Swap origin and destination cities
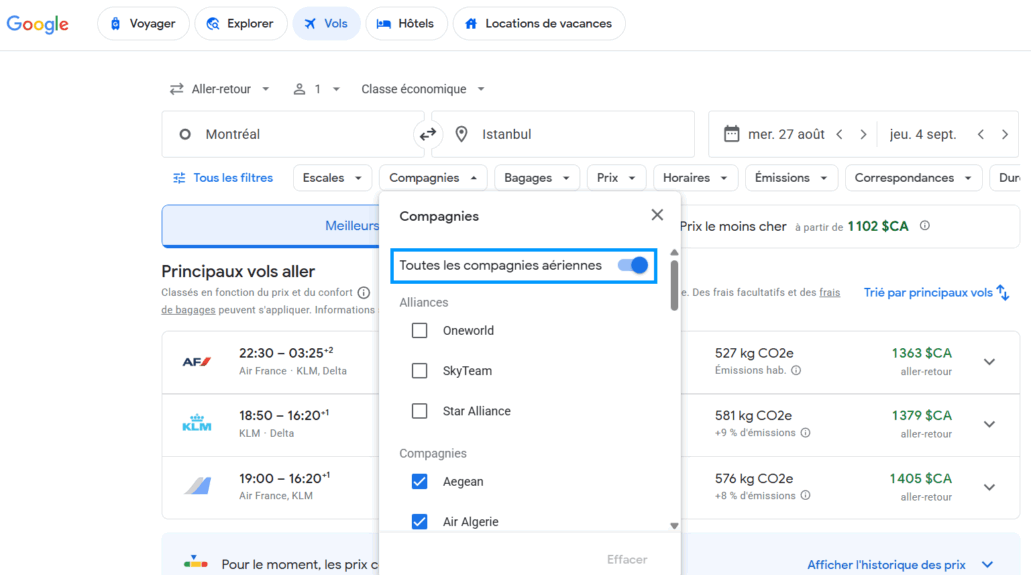 tap(428, 134)
